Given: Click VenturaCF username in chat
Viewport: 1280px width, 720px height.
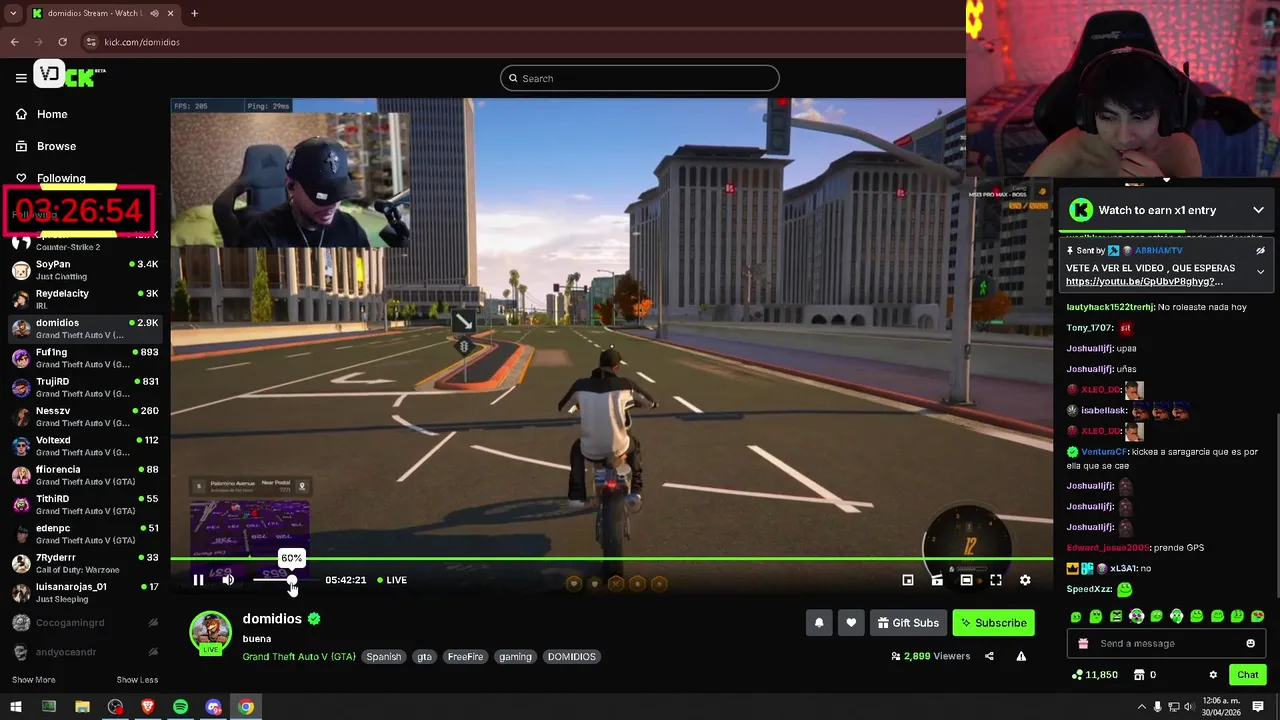Looking at the screenshot, I should point(1104,452).
